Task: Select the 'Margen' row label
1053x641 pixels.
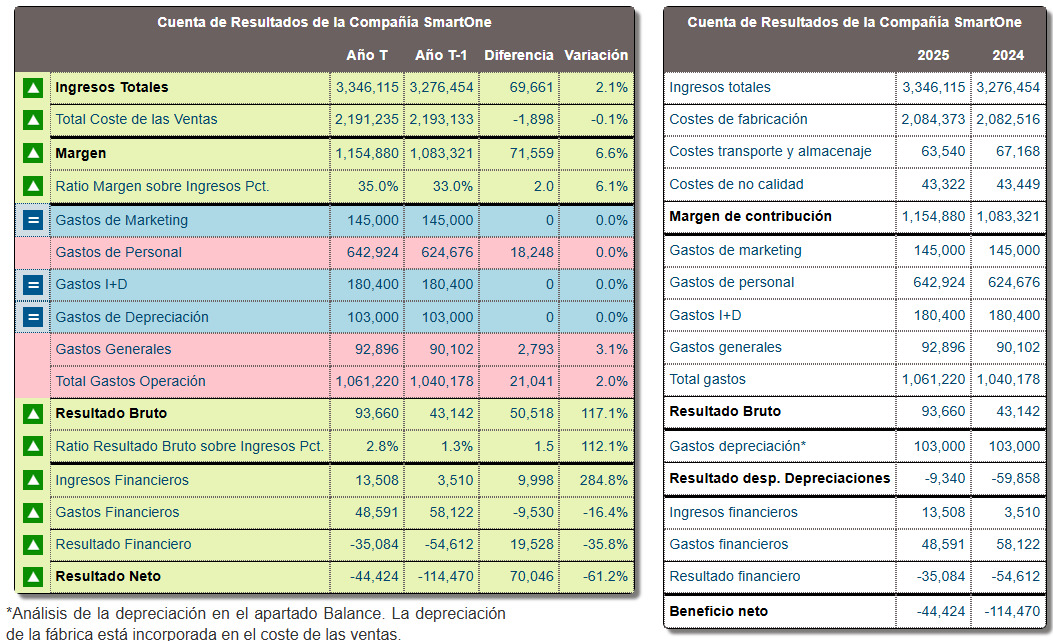Action: coord(81,153)
